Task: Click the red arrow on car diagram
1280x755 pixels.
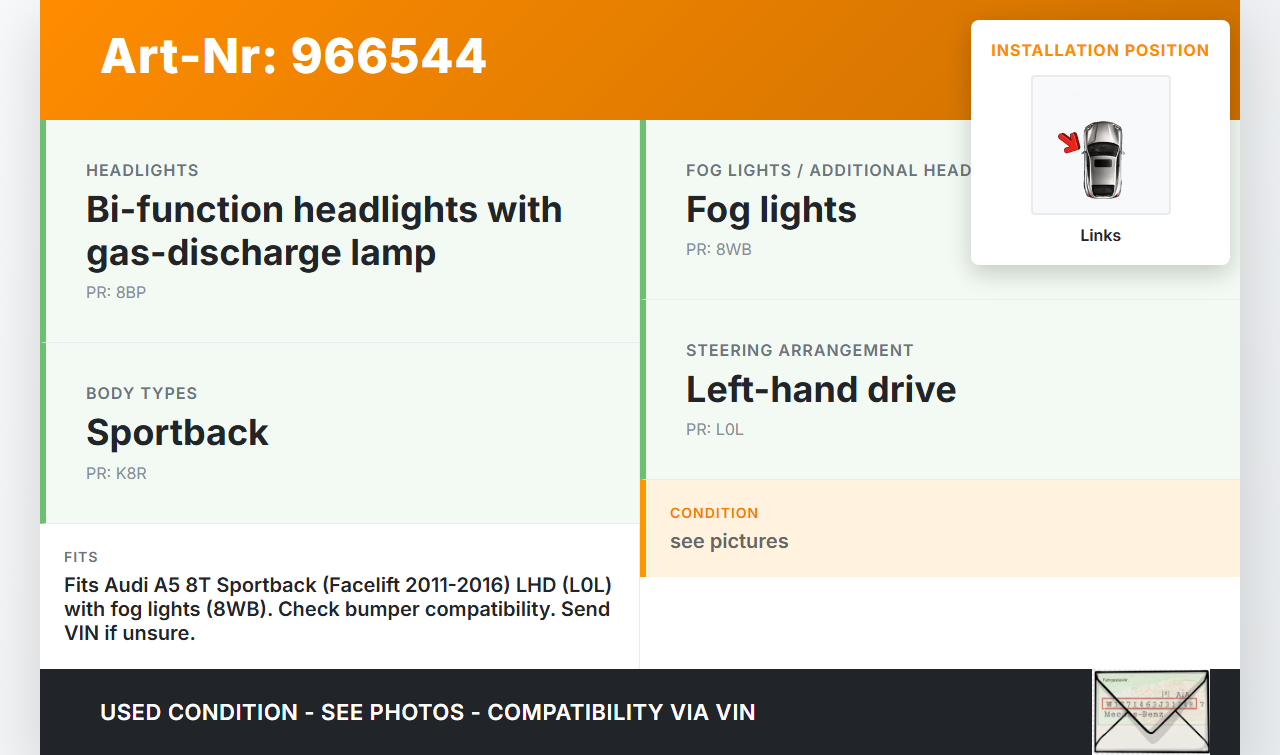Action: [x=1070, y=142]
